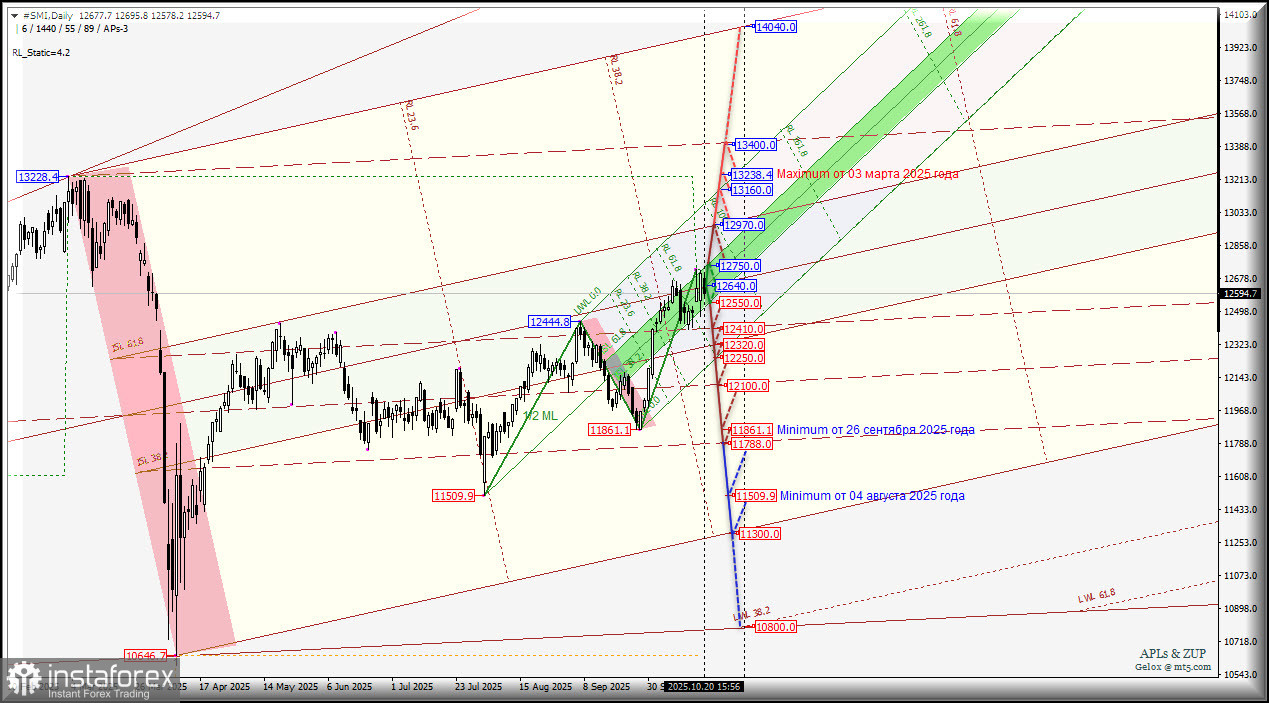This screenshot has height=703, width=1269.
Task: Click 'Minimum от 04 августа 2025 года' annotation
Action: click(872, 496)
